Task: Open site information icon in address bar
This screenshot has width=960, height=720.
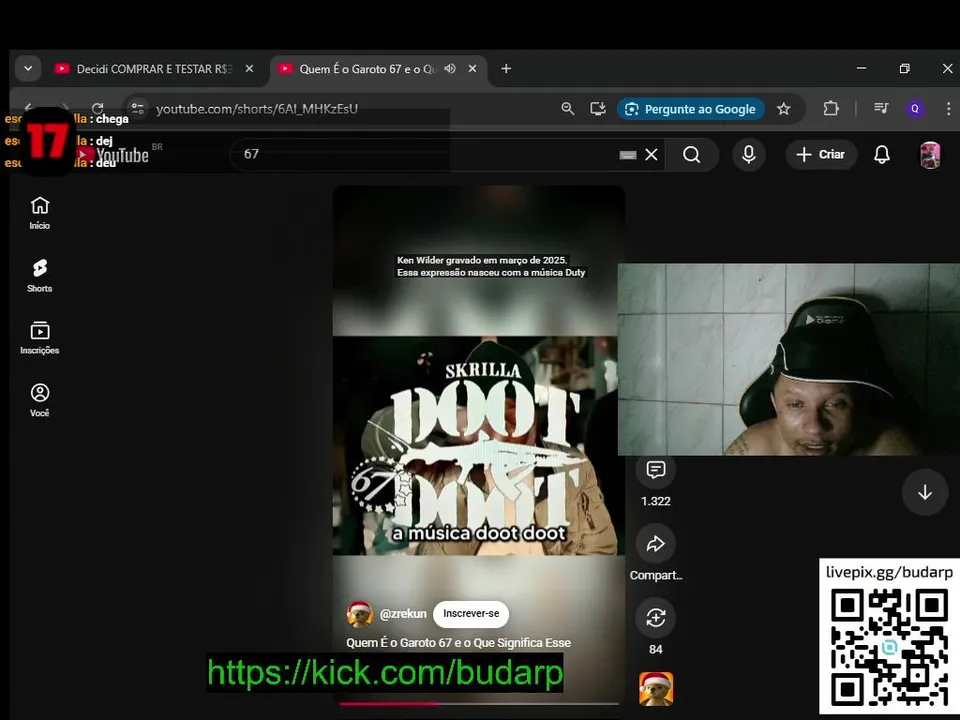Action: pos(138,109)
